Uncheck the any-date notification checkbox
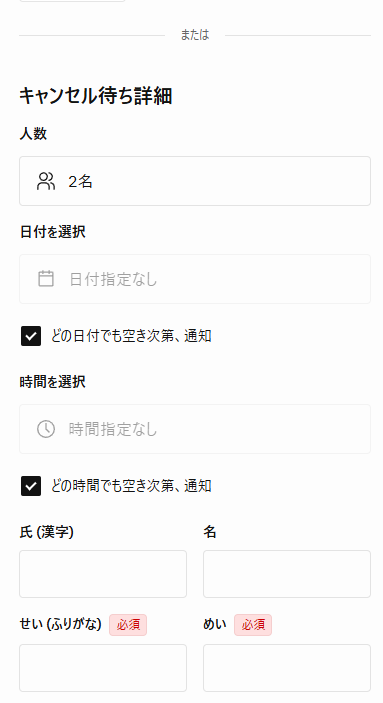Screen dimensions: 383x703 pyautogui.click(x=31, y=336)
